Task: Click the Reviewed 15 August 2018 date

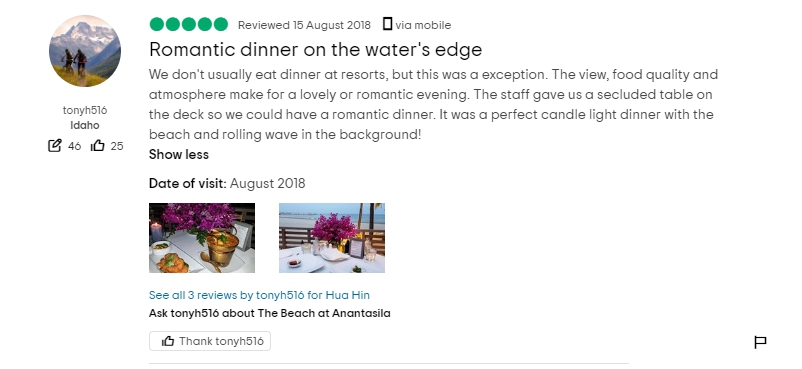Action: click(x=304, y=25)
